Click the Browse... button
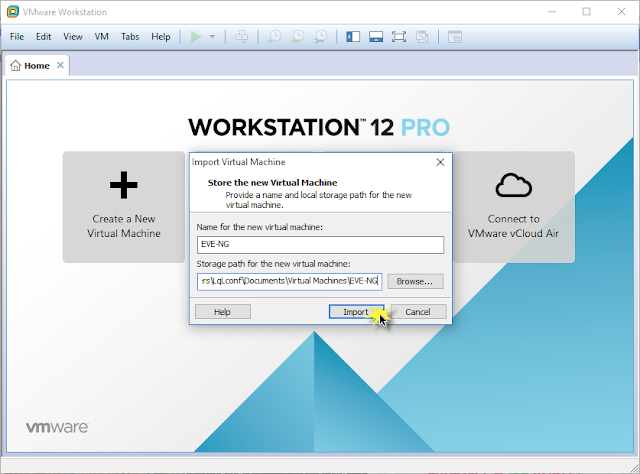640x474 pixels. [415, 281]
